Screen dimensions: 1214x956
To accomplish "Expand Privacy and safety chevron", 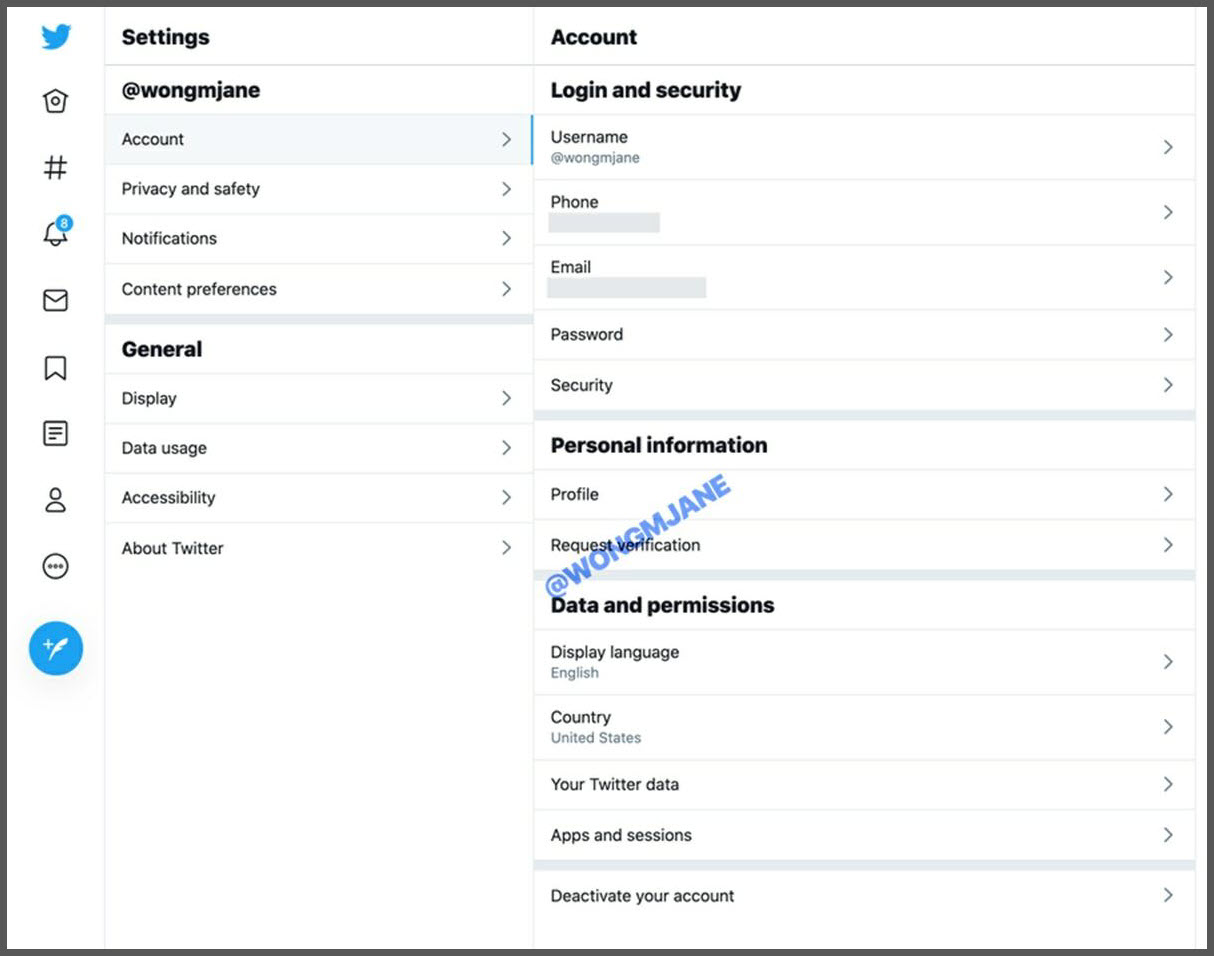I will click(506, 189).
